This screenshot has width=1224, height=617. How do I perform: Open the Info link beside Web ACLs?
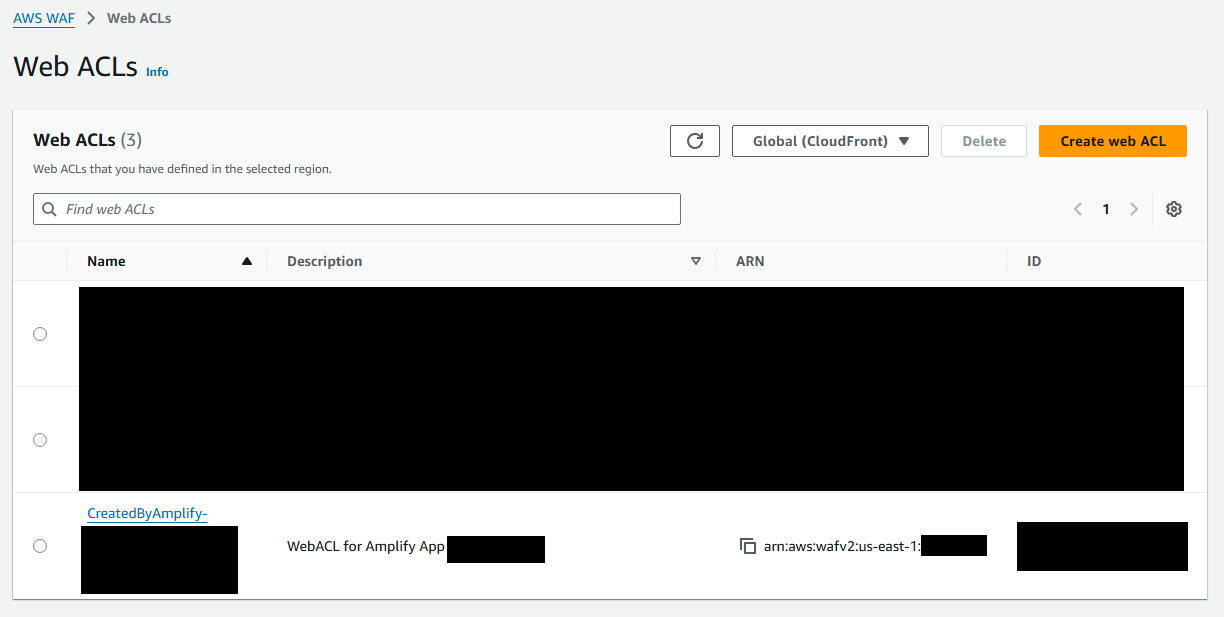(157, 72)
